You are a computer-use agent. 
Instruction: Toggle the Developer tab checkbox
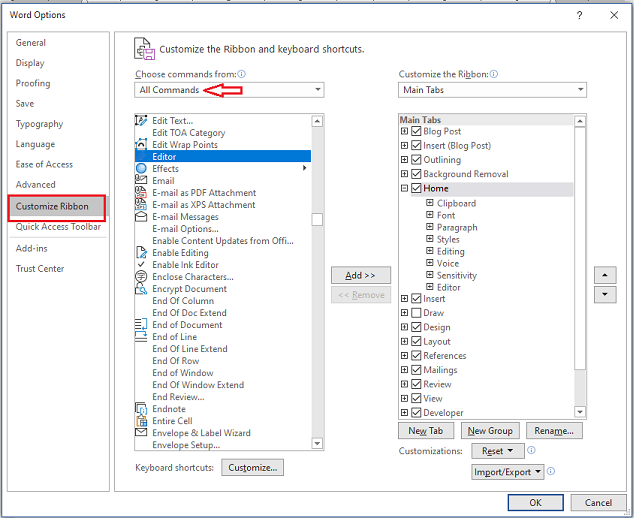[416, 413]
